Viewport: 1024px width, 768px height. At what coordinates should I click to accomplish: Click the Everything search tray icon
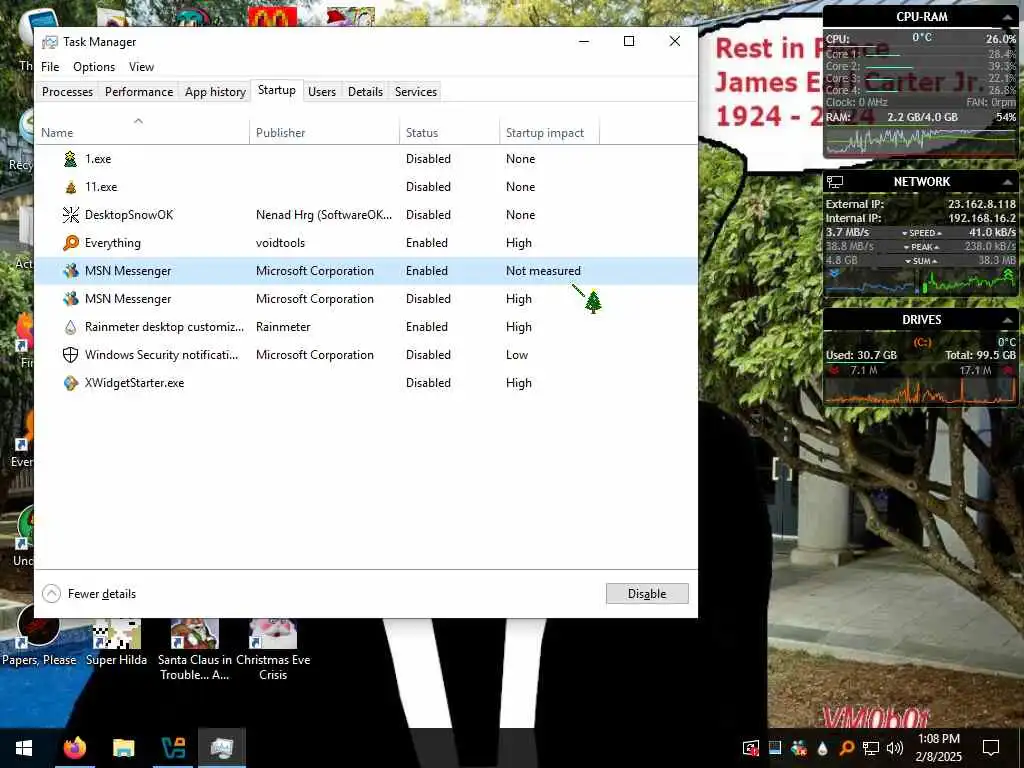[x=846, y=748]
